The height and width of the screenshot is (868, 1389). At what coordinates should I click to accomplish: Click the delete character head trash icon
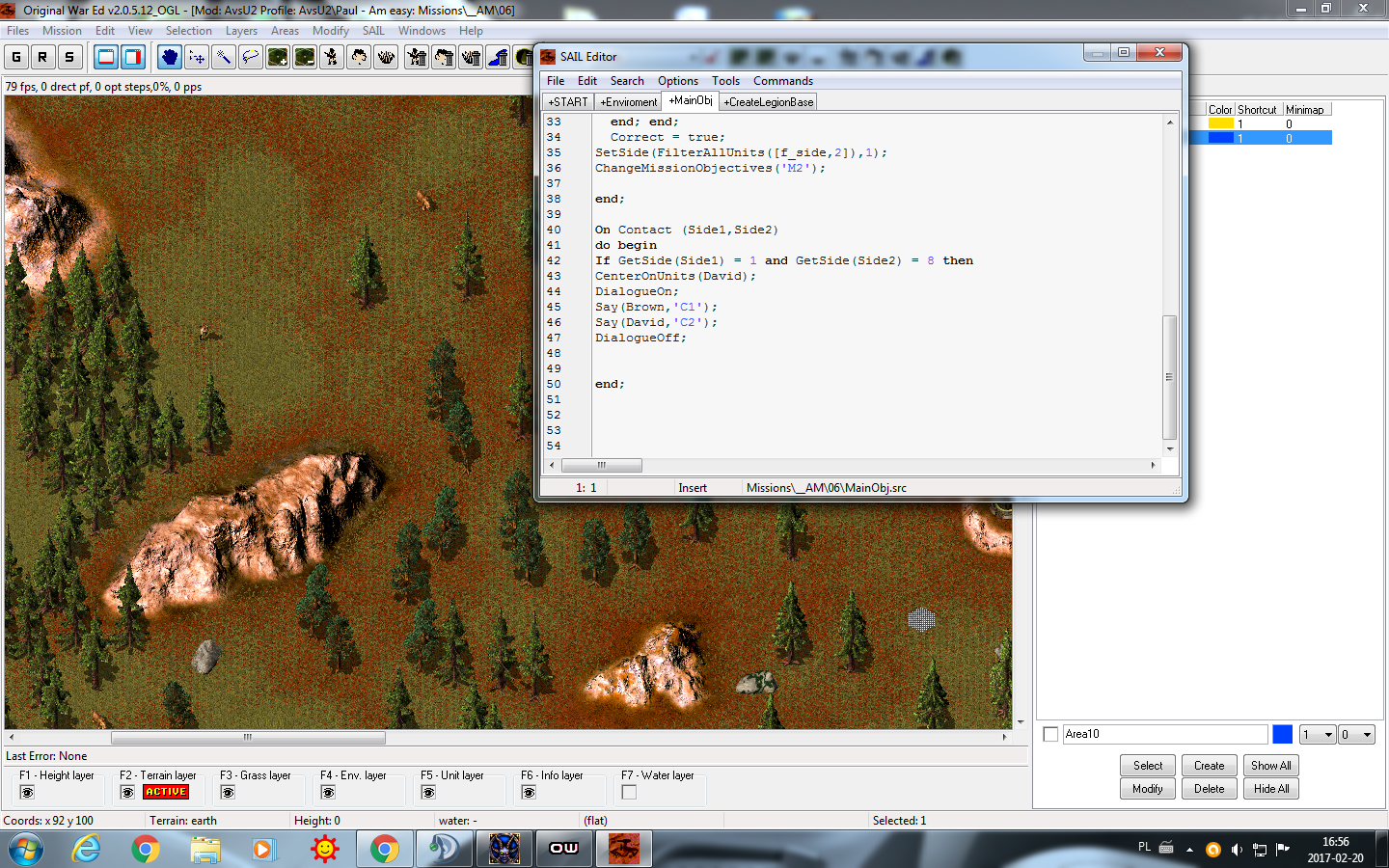click(444, 57)
